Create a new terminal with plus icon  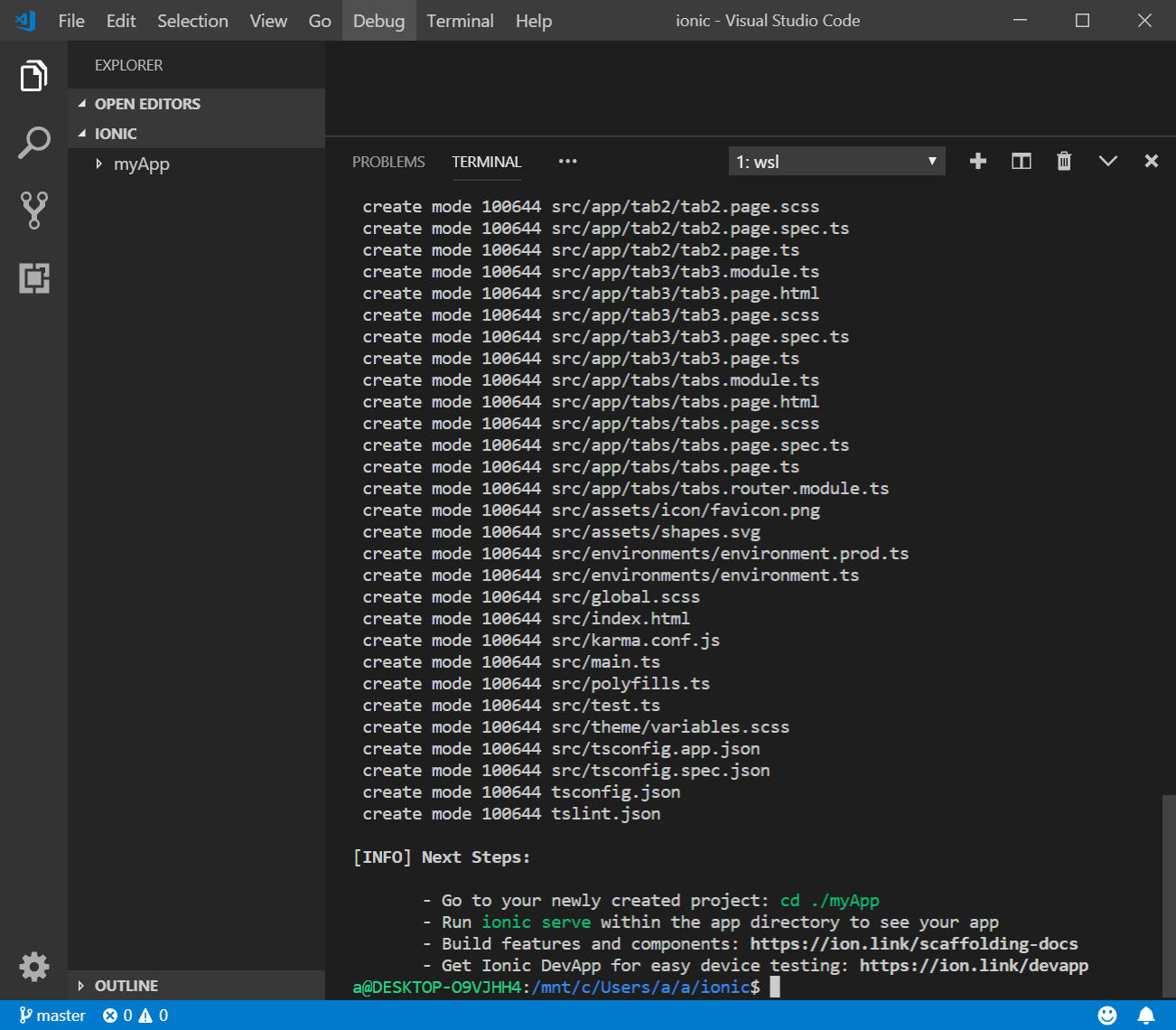(x=977, y=161)
